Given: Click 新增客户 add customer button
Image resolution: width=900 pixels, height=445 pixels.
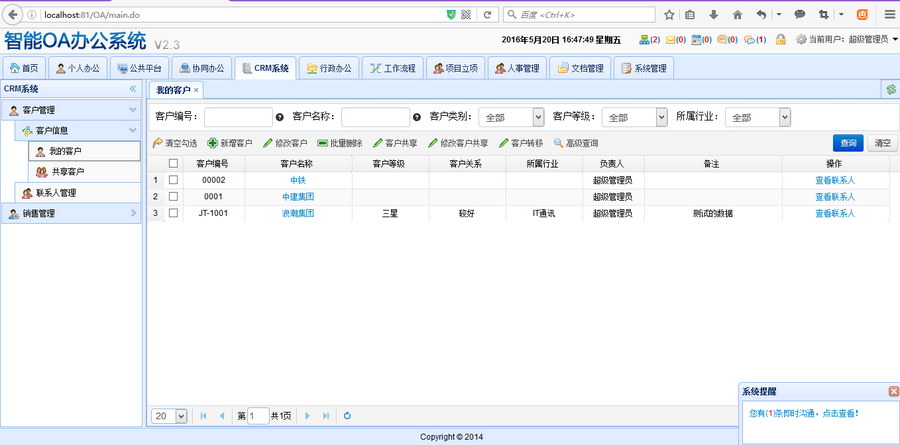Looking at the screenshot, I should tap(230, 143).
